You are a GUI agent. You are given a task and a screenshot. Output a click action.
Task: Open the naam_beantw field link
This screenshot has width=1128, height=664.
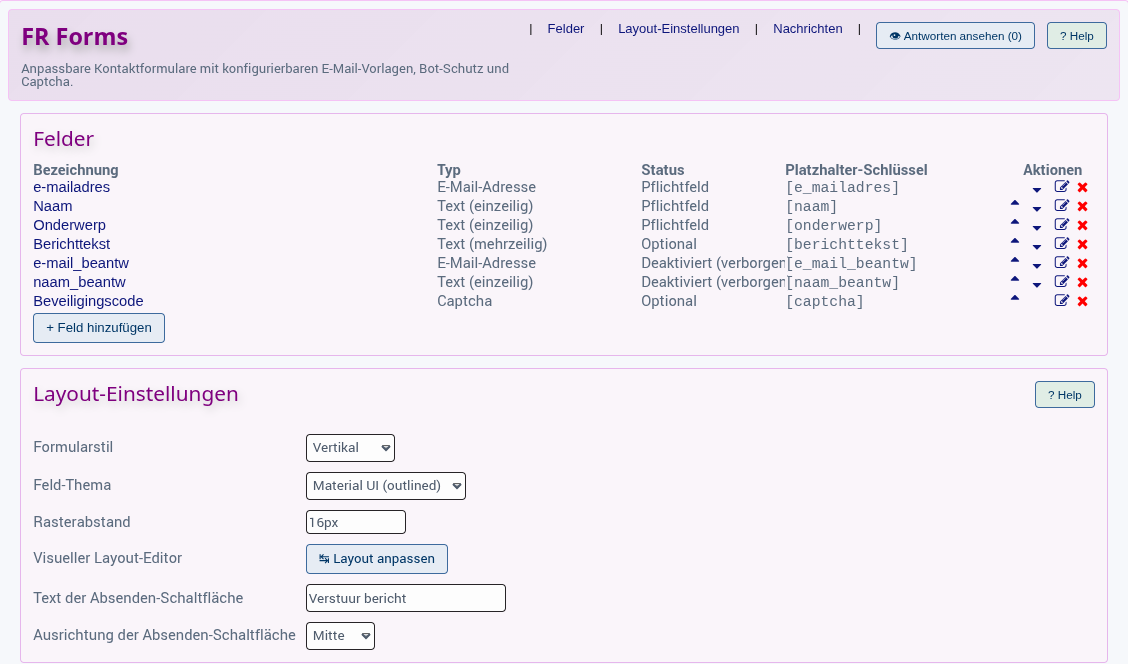point(79,282)
